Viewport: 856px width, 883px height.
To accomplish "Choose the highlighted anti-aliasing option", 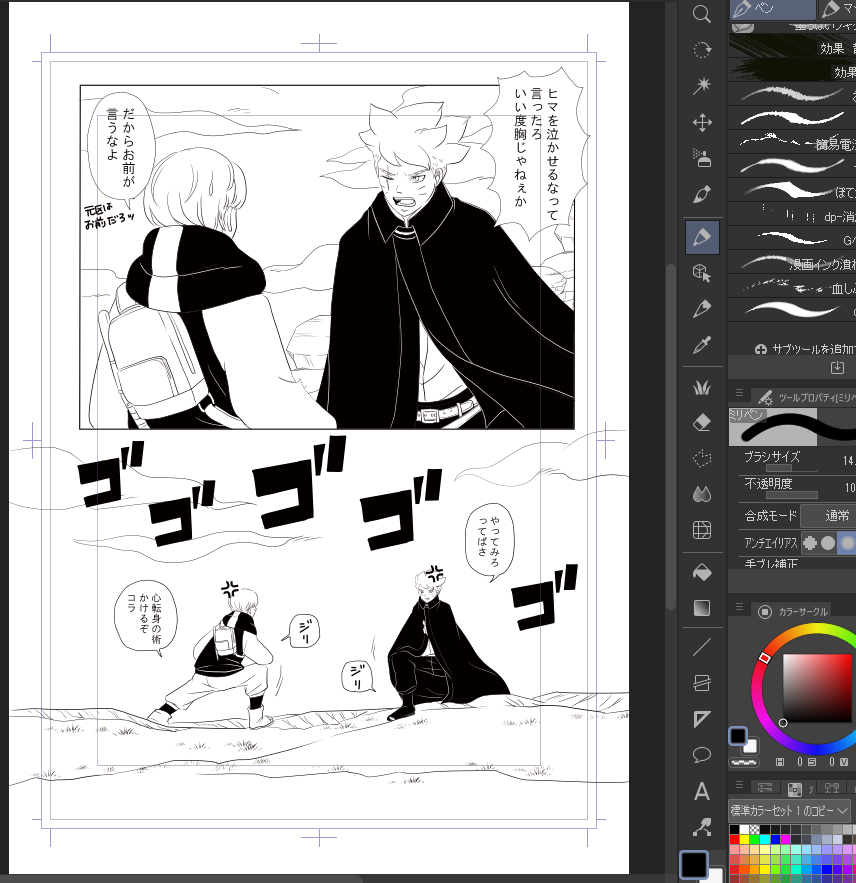I will tap(846, 543).
